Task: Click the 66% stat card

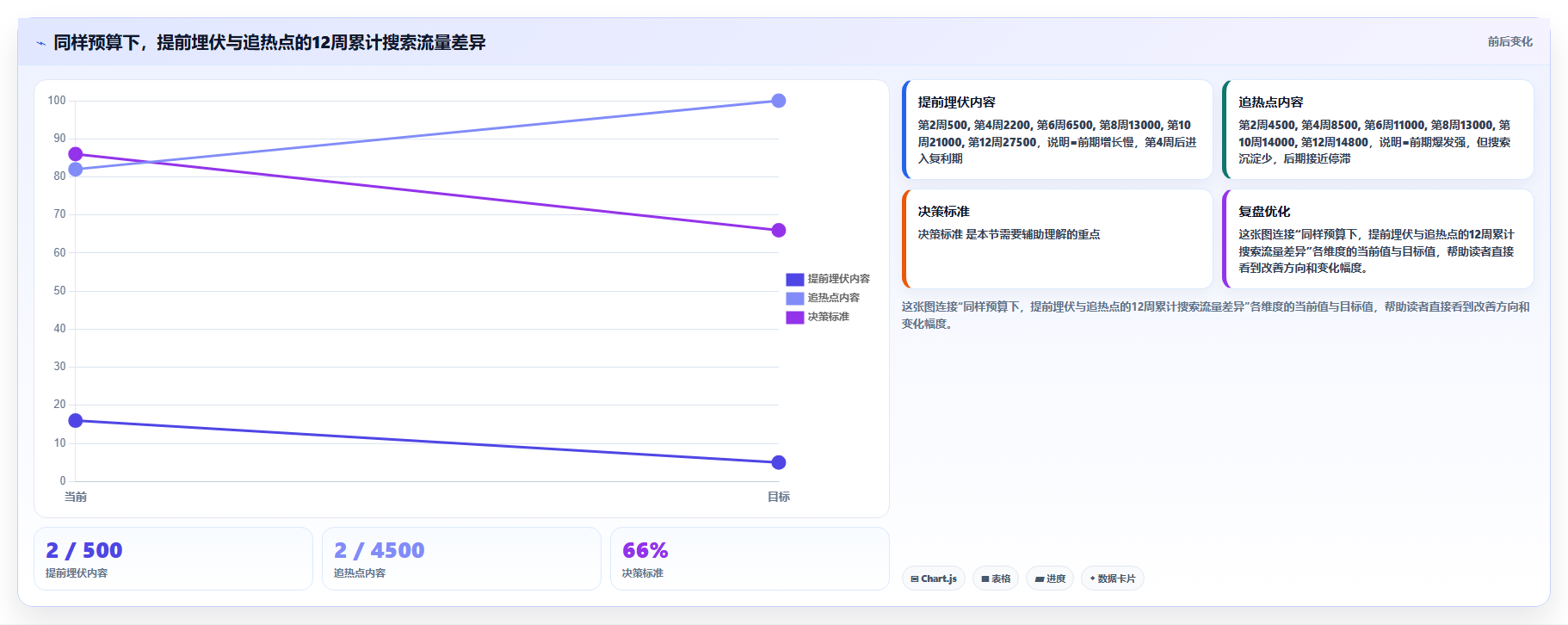Action: [750, 559]
